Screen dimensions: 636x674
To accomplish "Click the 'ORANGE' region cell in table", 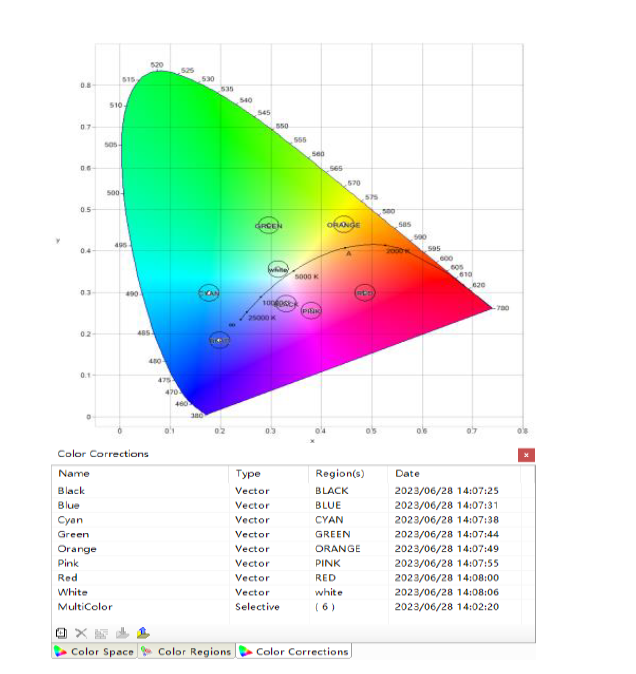I will (x=338, y=548).
